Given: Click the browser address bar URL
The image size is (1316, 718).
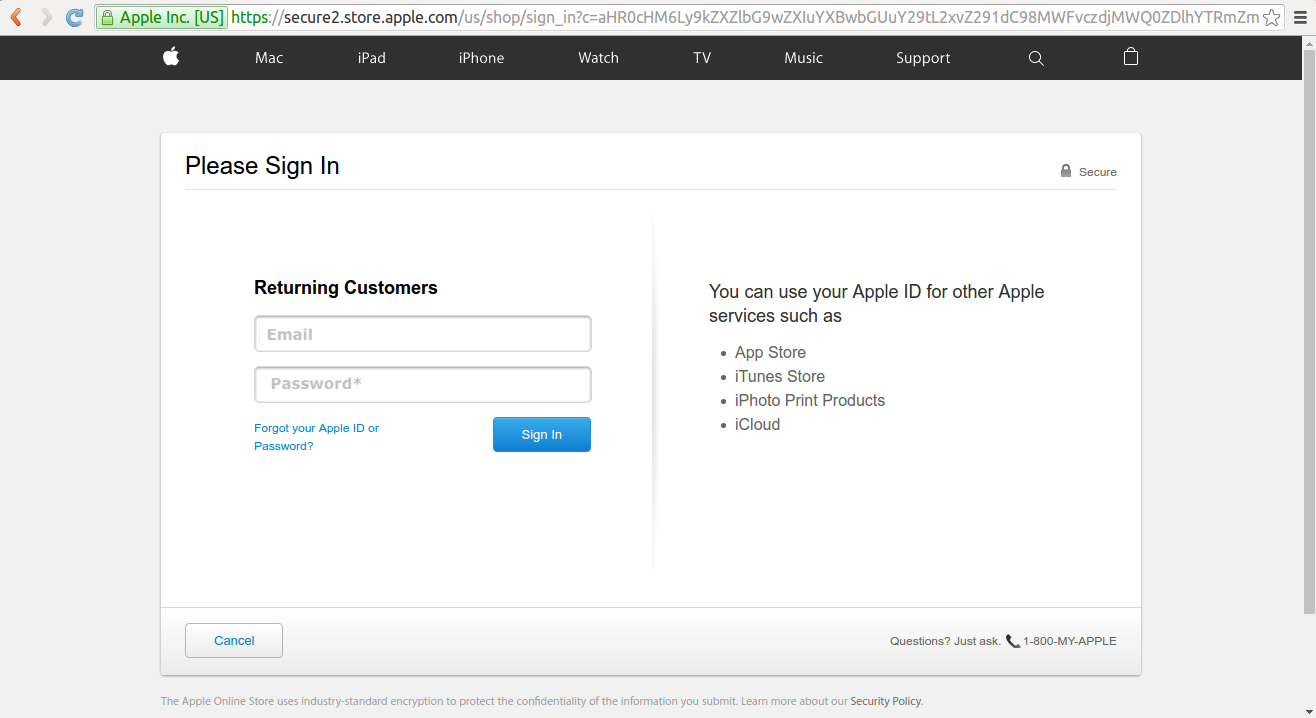Looking at the screenshot, I should 744,17.
